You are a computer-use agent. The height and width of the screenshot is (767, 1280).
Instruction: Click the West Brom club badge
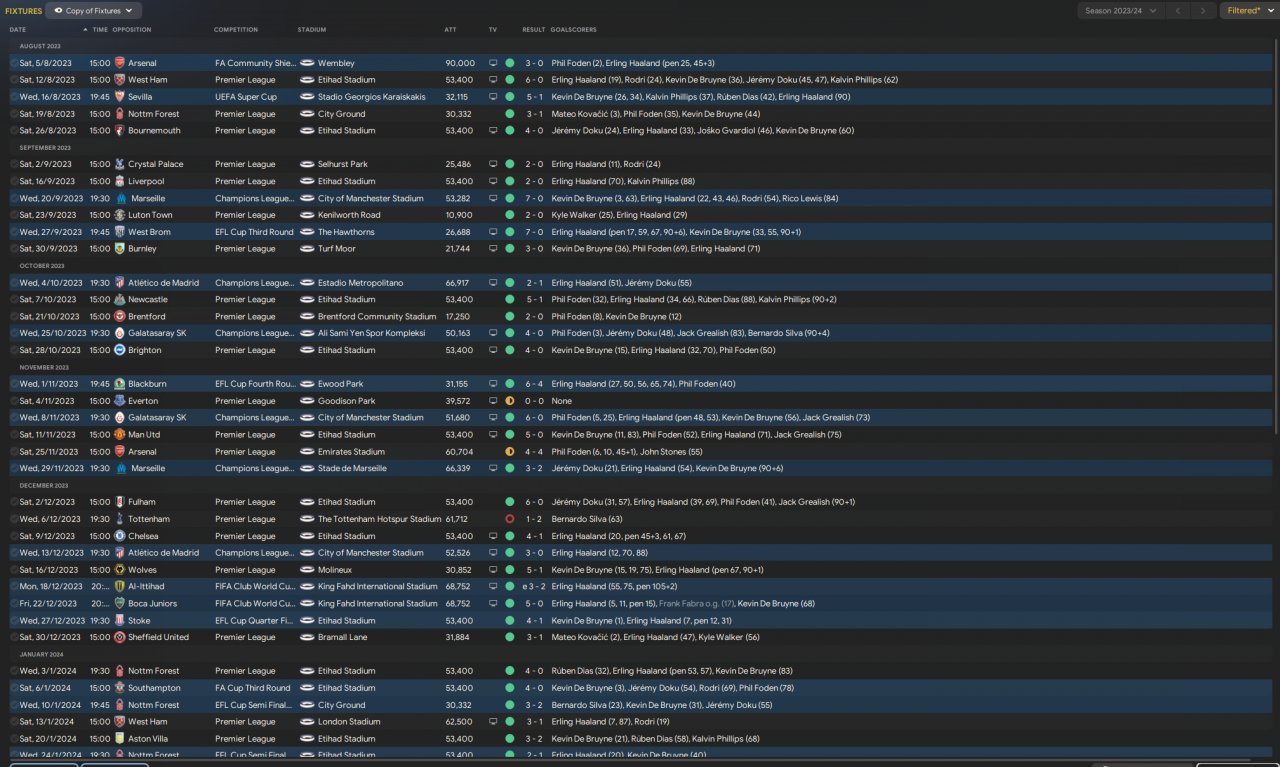pyautogui.click(x=120, y=232)
